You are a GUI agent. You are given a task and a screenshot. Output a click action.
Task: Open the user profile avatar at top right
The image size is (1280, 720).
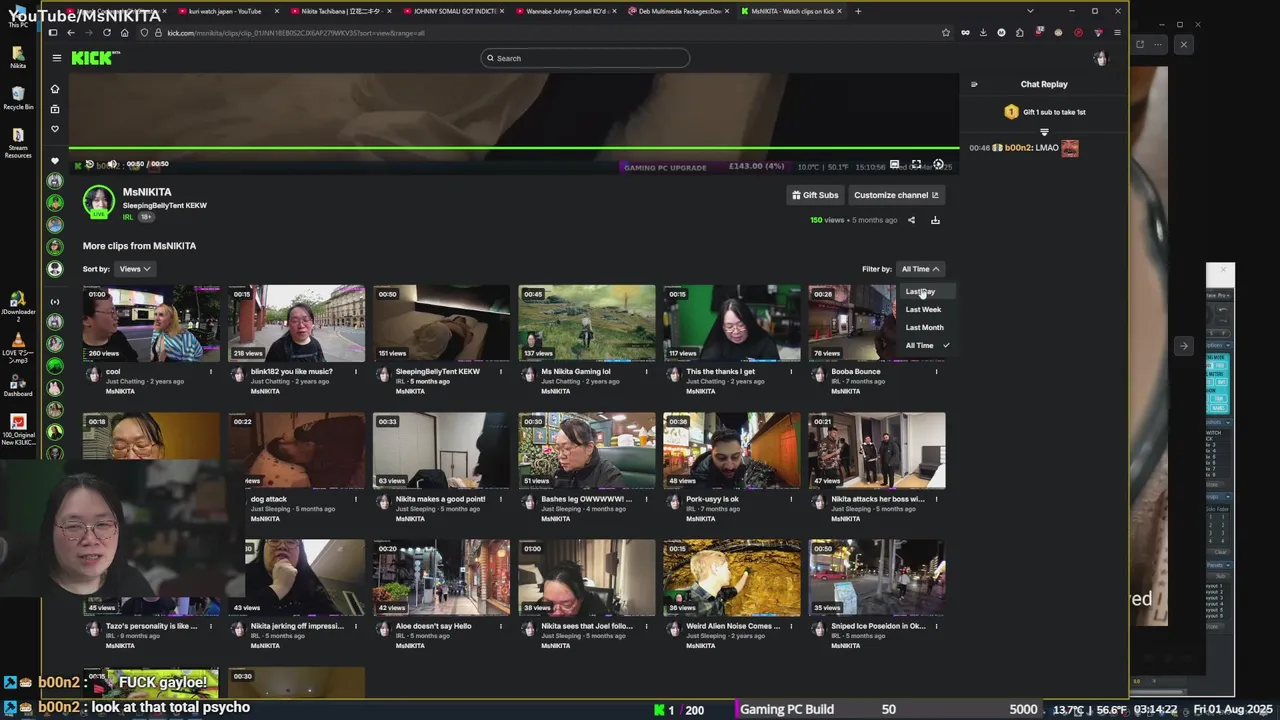click(1101, 58)
